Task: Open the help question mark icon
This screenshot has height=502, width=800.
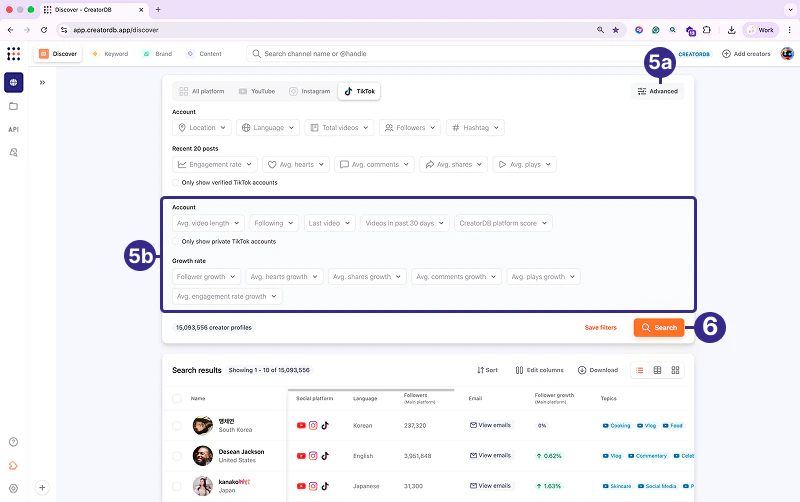Action: (x=14, y=442)
